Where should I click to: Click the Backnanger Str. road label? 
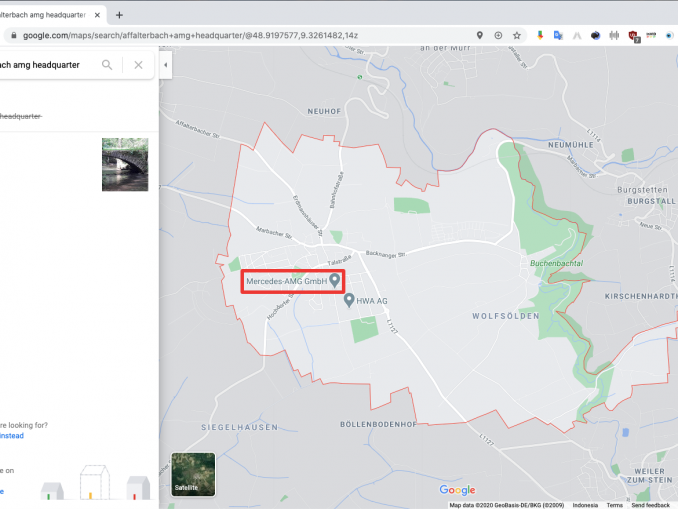point(386,254)
